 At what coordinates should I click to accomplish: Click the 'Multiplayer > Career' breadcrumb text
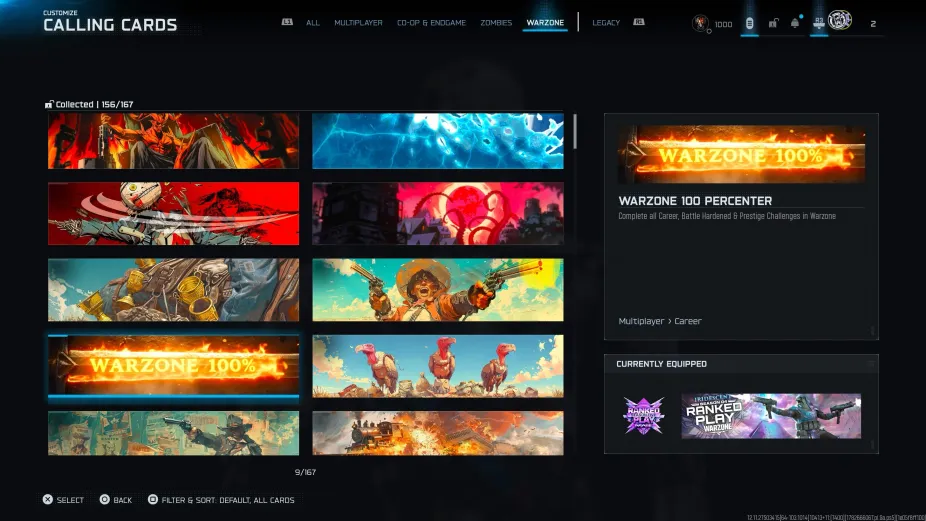[660, 321]
